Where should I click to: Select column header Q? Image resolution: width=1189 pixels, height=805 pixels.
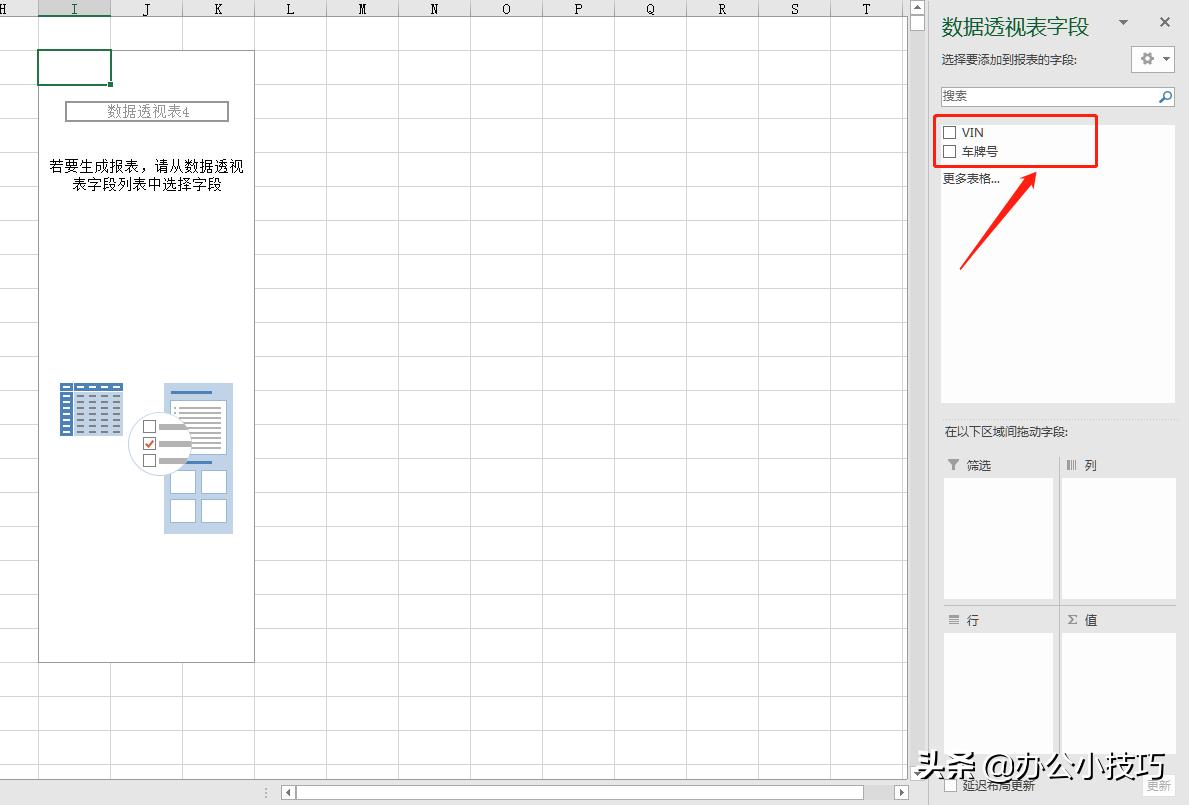pos(650,8)
